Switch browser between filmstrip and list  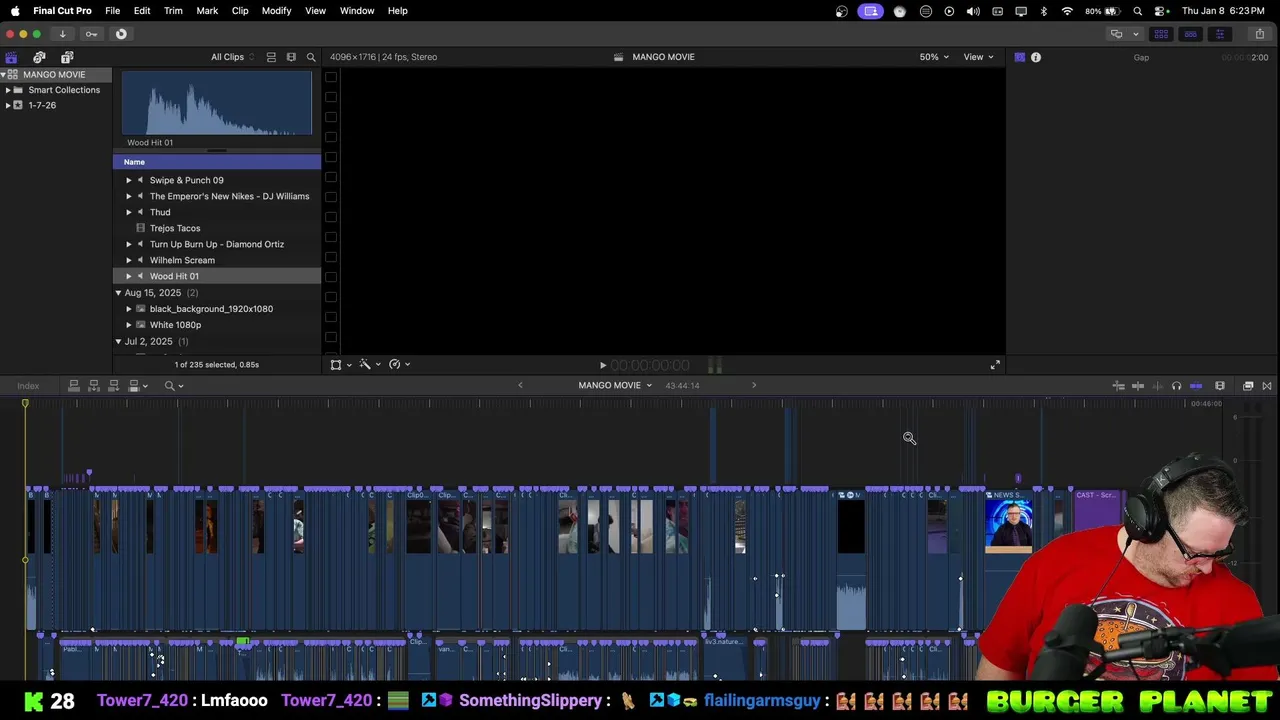point(271,57)
